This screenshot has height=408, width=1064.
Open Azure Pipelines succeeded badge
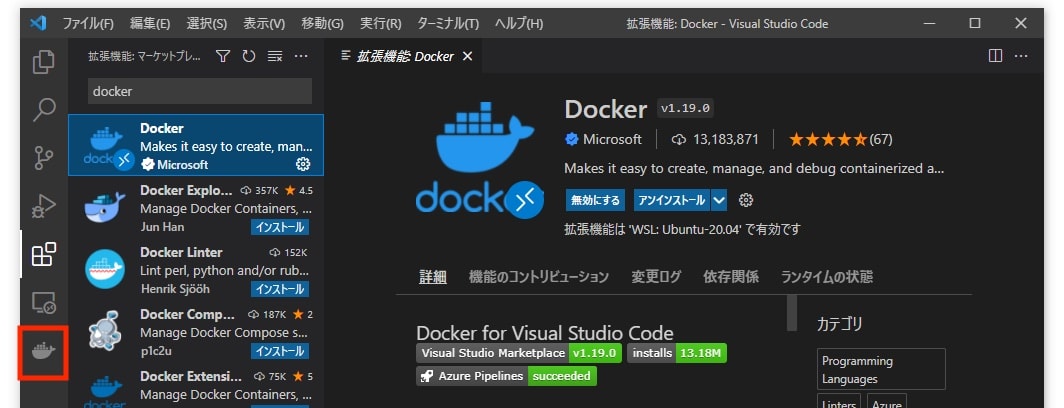pyautogui.click(x=506, y=376)
